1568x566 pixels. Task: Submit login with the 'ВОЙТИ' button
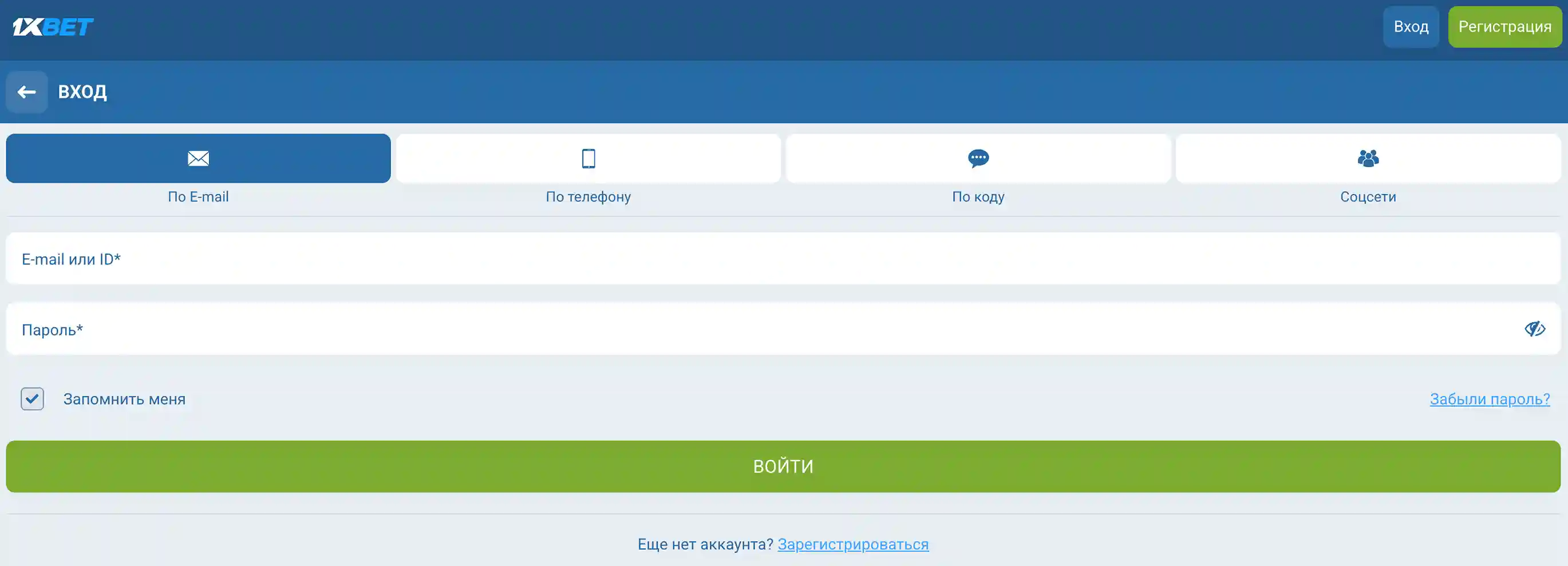783,466
